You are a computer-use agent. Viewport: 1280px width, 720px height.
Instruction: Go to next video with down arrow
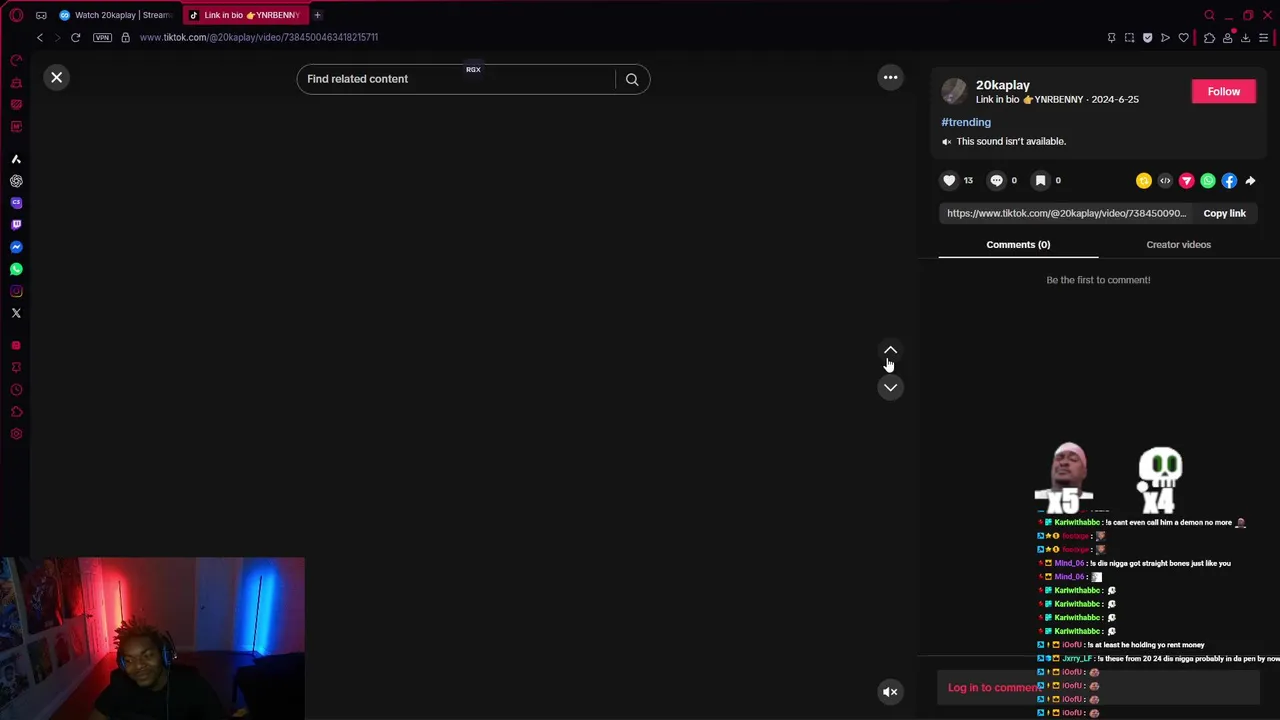pyautogui.click(x=890, y=387)
